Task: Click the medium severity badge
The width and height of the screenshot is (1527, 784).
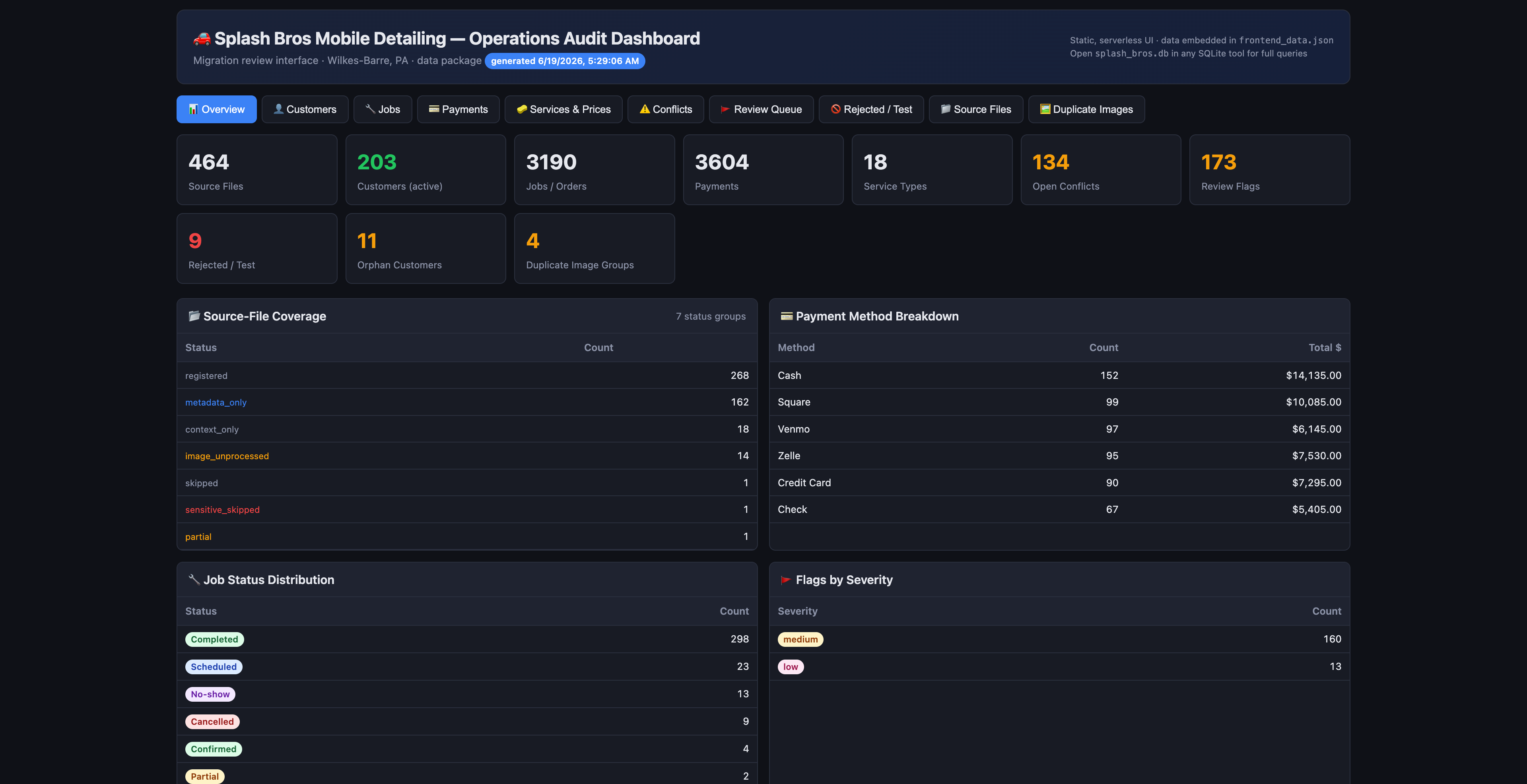Action: (x=800, y=639)
